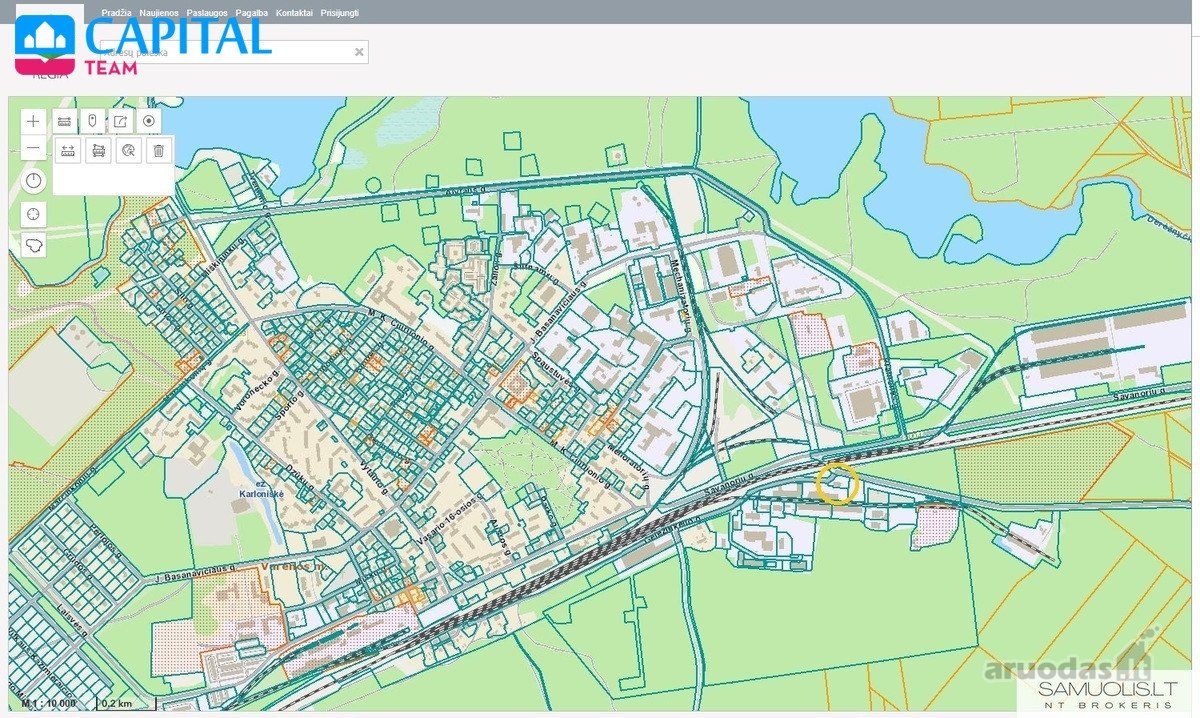Delete measurements with the trash icon
This screenshot has height=718, width=1200.
pyautogui.click(x=158, y=151)
